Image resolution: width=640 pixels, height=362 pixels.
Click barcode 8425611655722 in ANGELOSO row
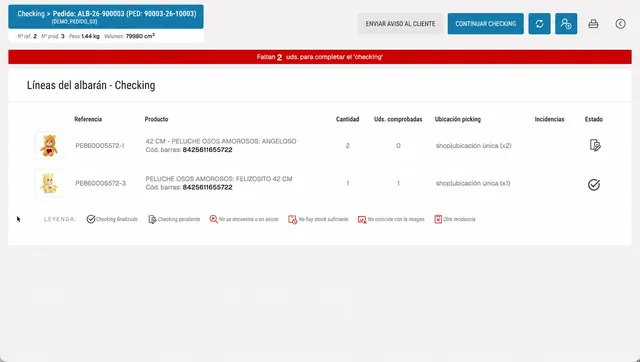tap(207, 150)
